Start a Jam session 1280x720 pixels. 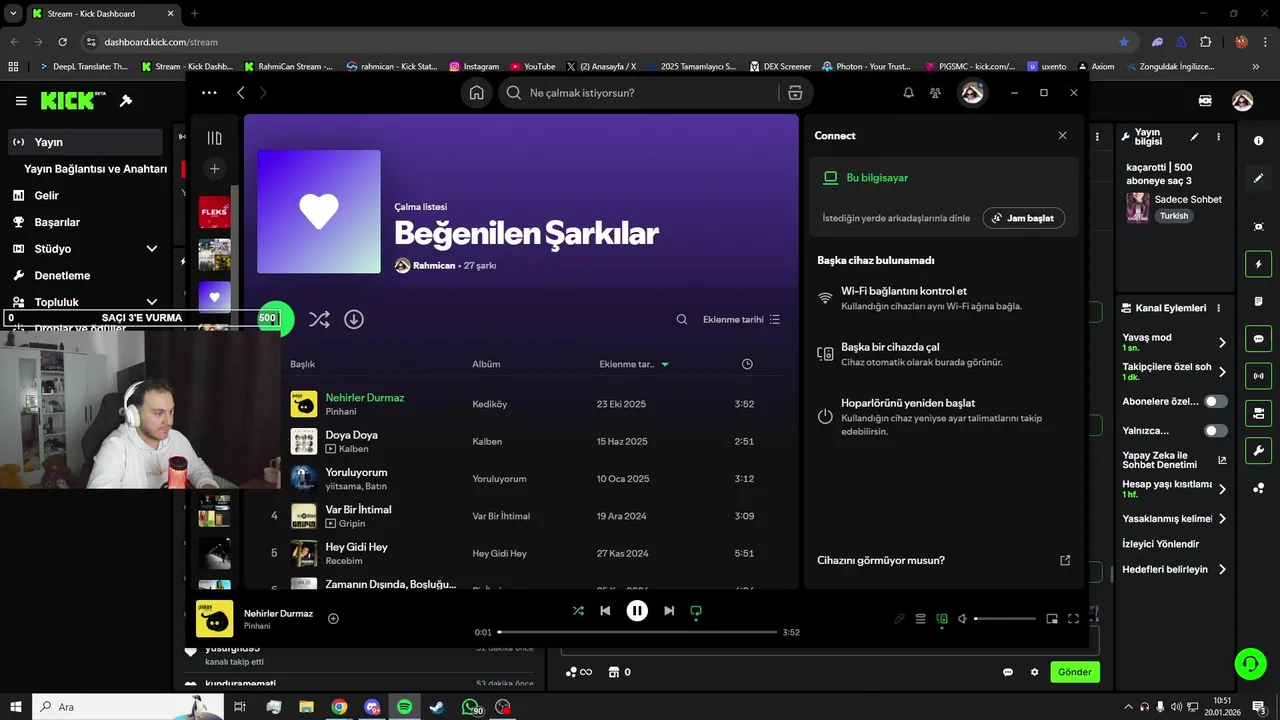(1024, 218)
